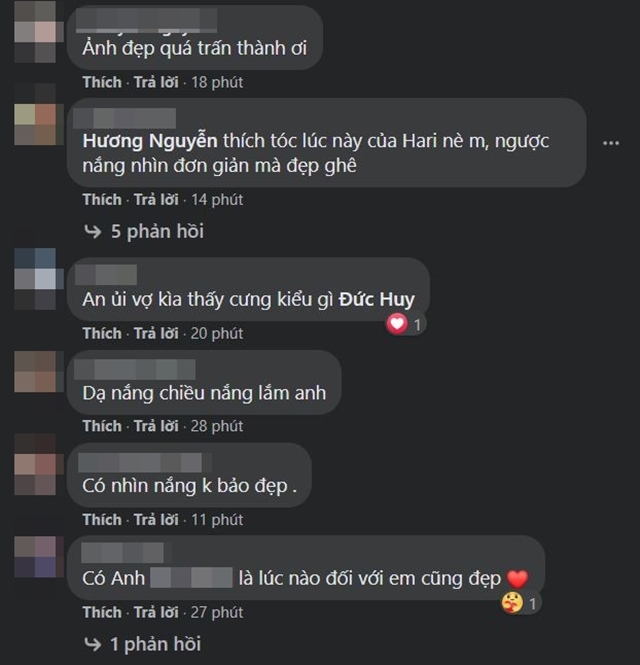Click the 18 phút timestamp of first comment
The image size is (640, 665).
tap(217, 82)
